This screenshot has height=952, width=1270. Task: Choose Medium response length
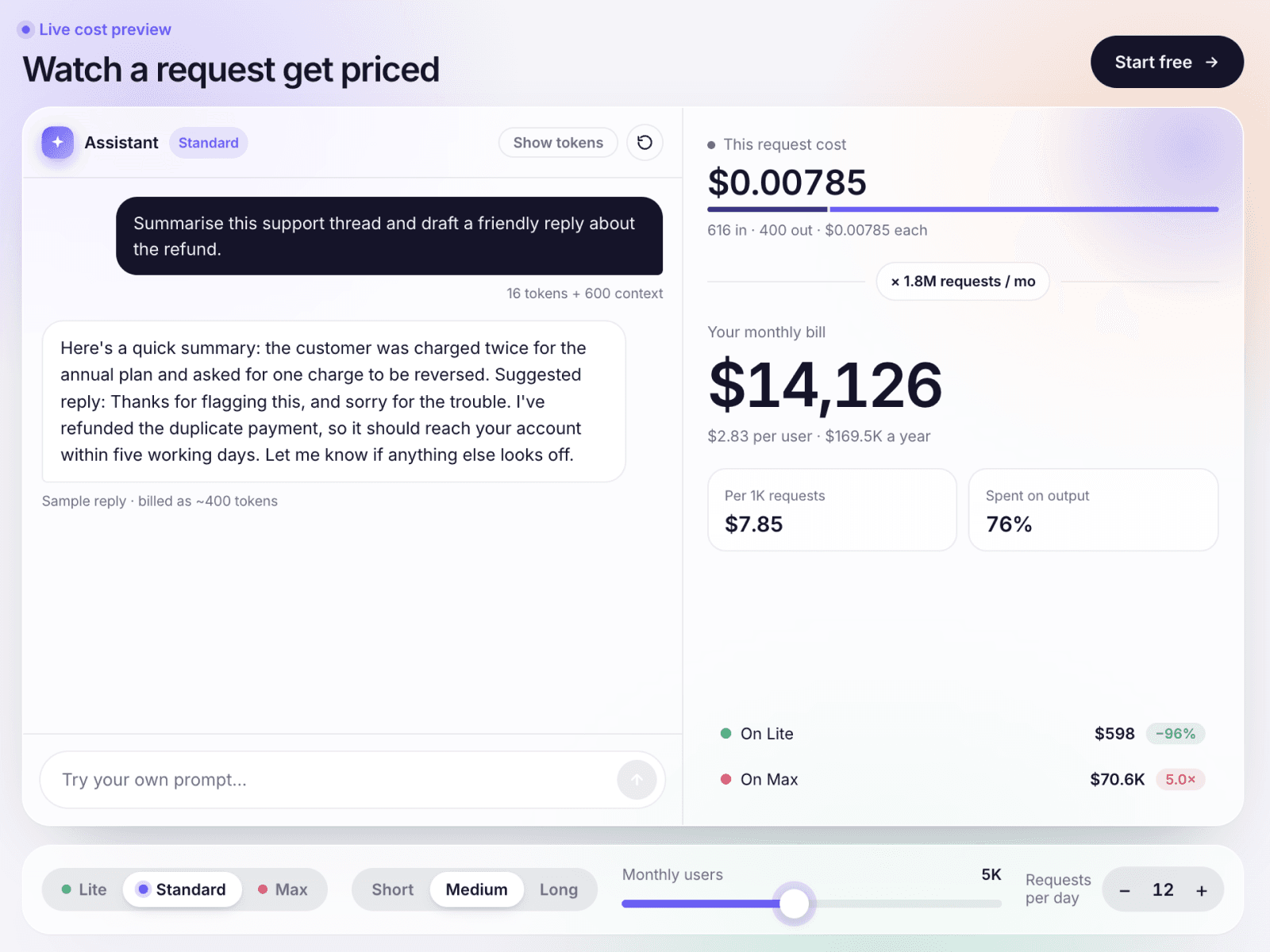tap(476, 889)
